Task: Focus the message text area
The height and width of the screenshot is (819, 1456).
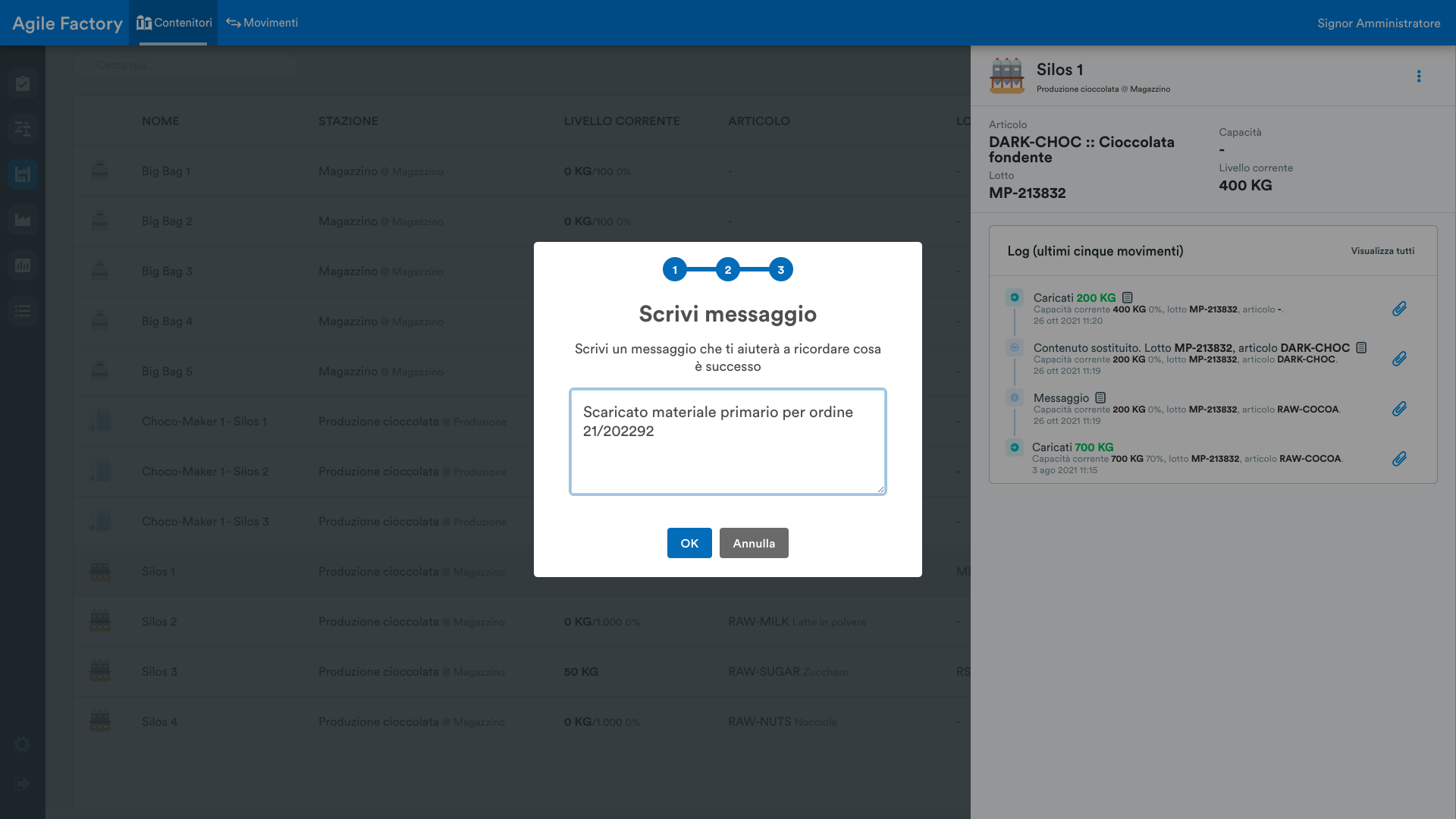Action: click(728, 442)
